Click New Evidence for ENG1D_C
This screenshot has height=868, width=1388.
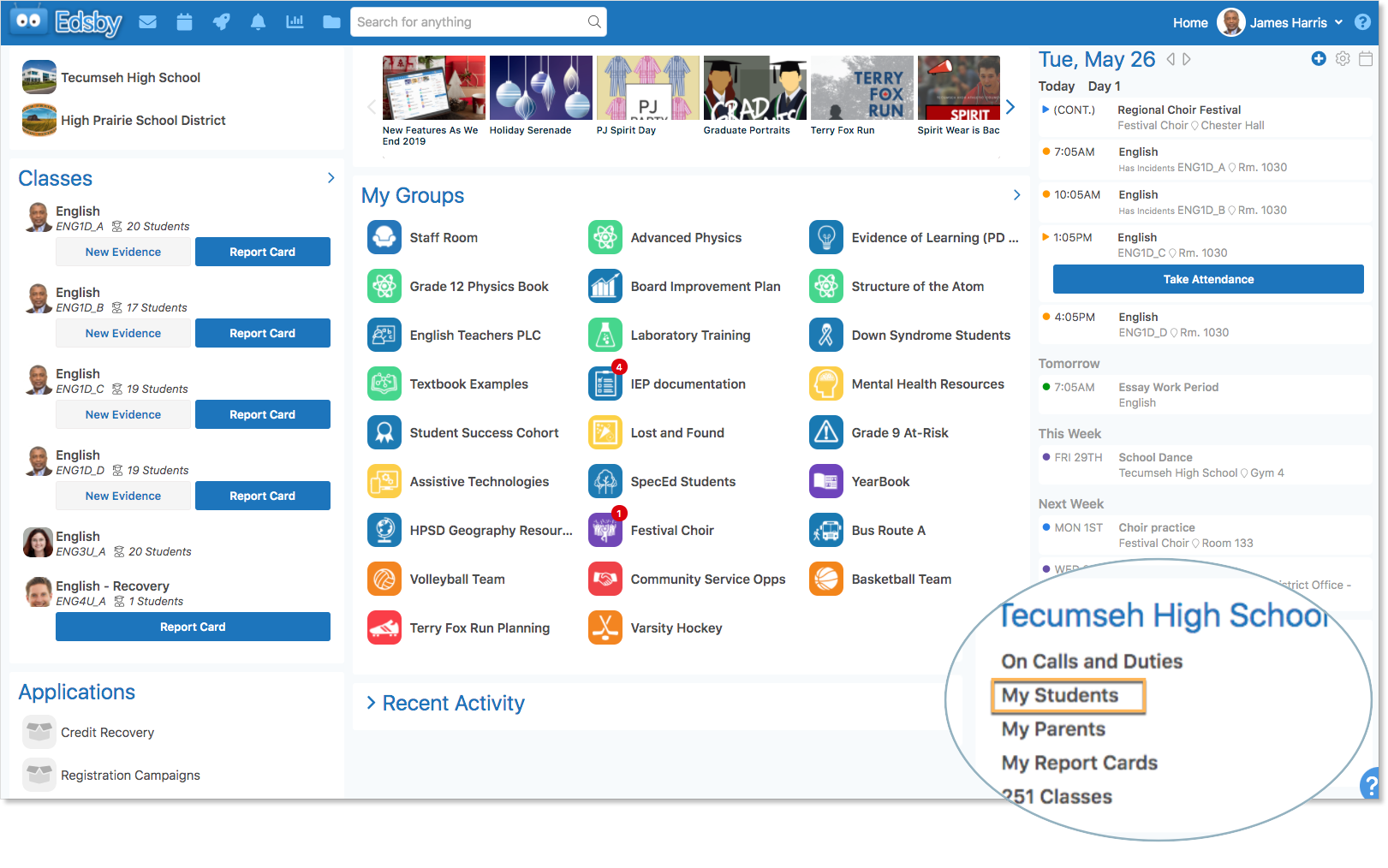coord(123,414)
